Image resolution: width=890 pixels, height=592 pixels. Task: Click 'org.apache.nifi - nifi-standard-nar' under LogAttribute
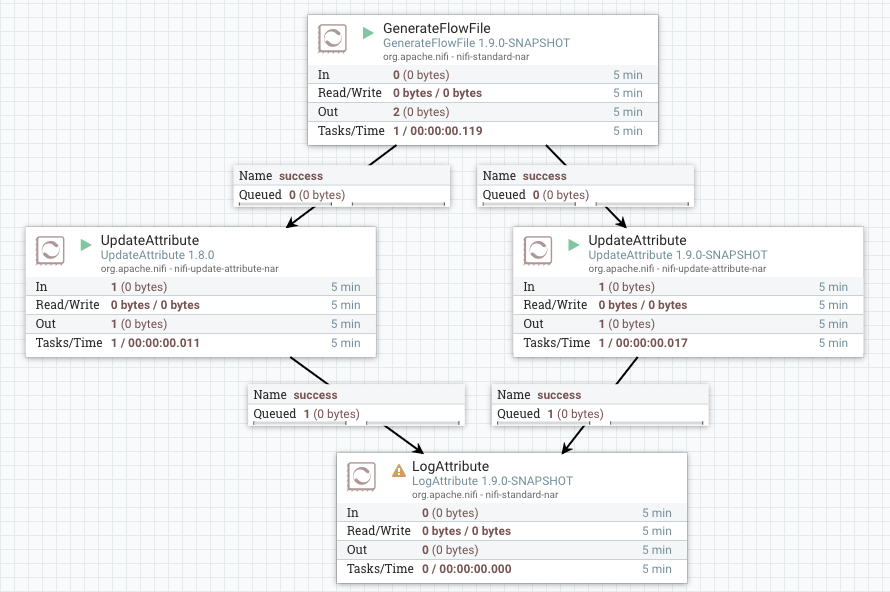[x=485, y=495]
